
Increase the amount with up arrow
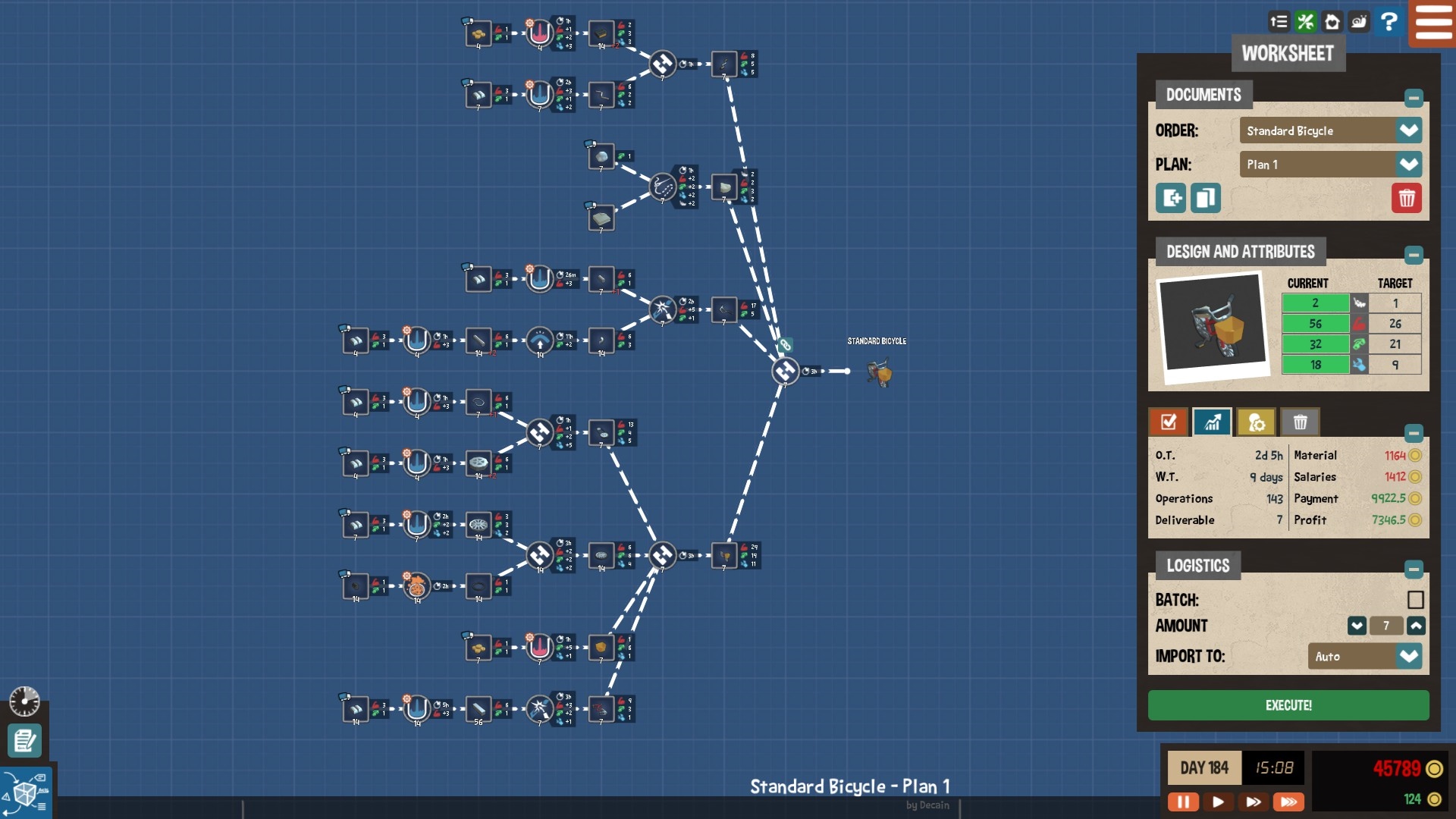coord(1416,626)
